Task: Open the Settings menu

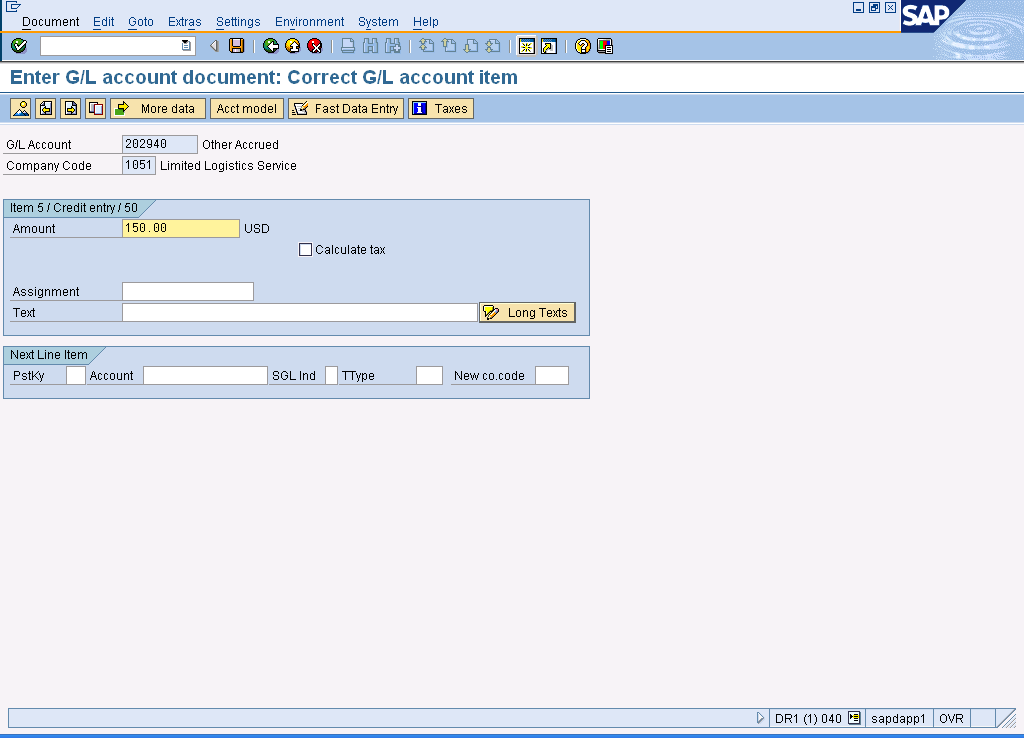Action: [x=238, y=22]
